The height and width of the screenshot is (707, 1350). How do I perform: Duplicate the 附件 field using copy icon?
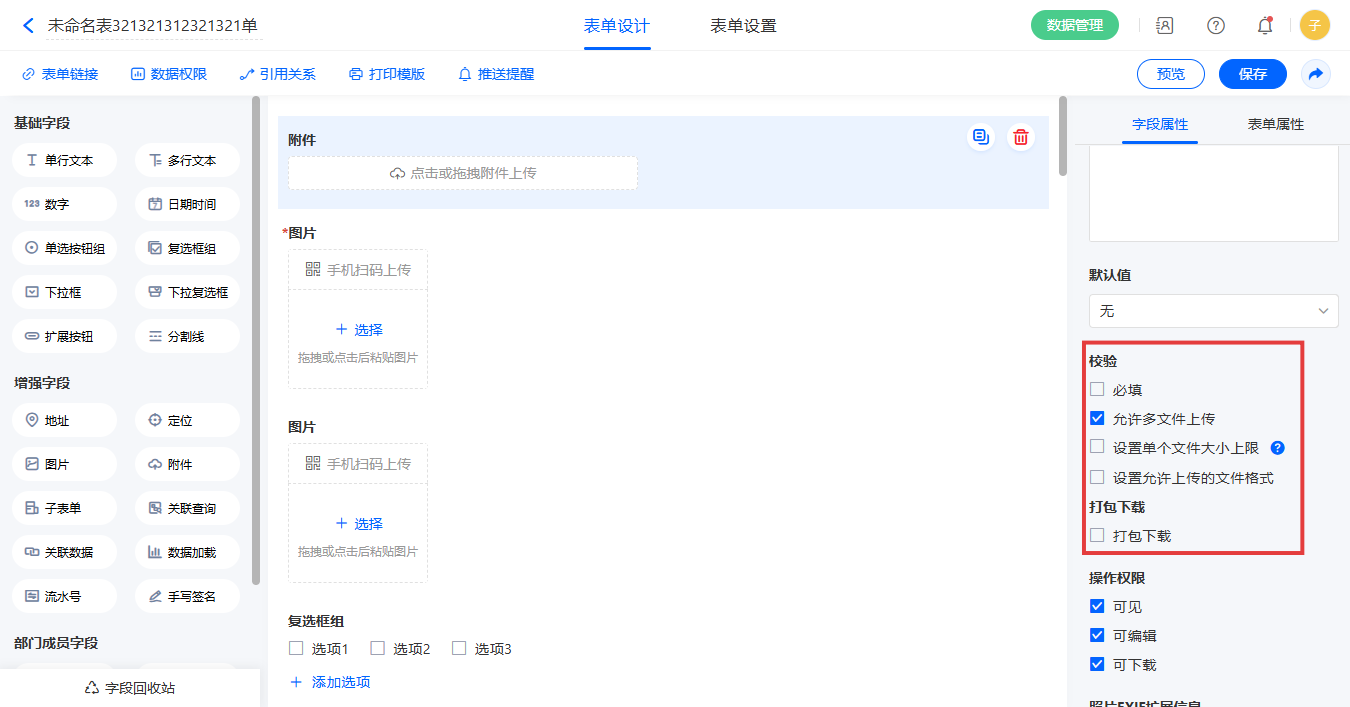(981, 138)
